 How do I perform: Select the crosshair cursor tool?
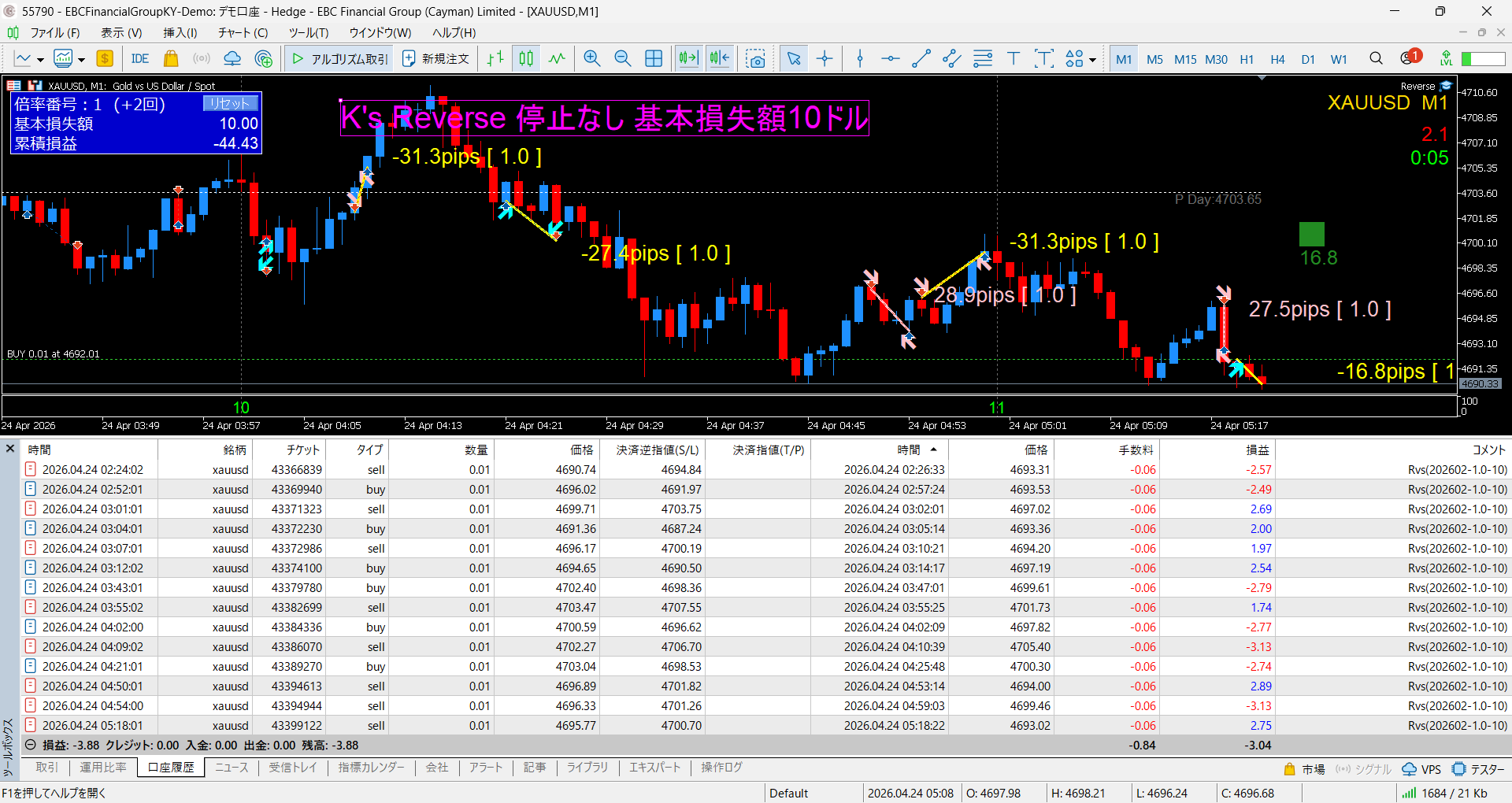pos(825,58)
